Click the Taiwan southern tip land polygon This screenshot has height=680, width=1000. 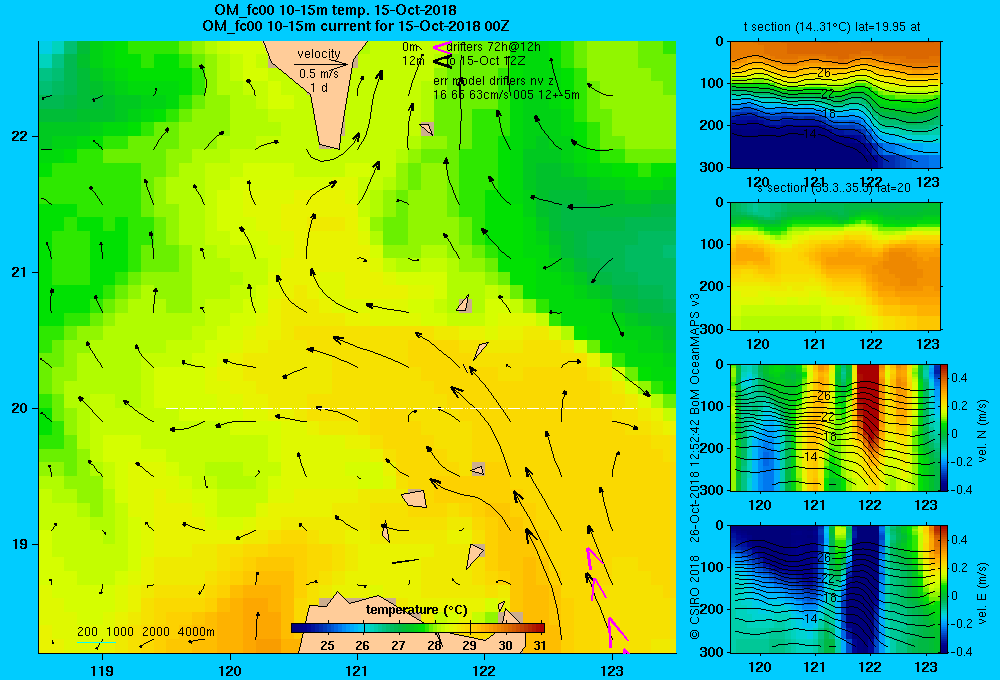[x=322, y=89]
